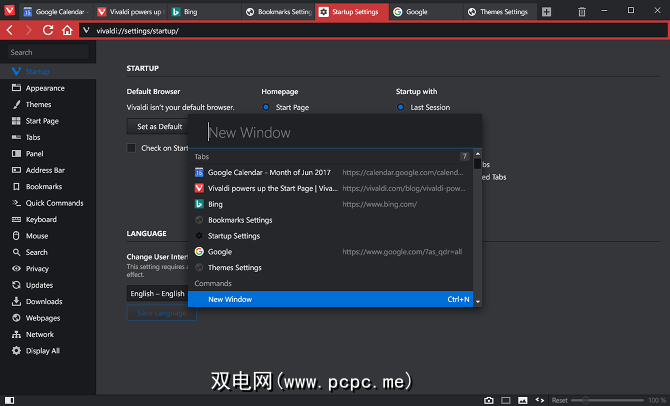Open the Vivaldi menu logo button
Image resolution: width=670 pixels, height=406 pixels.
tap(9, 10)
